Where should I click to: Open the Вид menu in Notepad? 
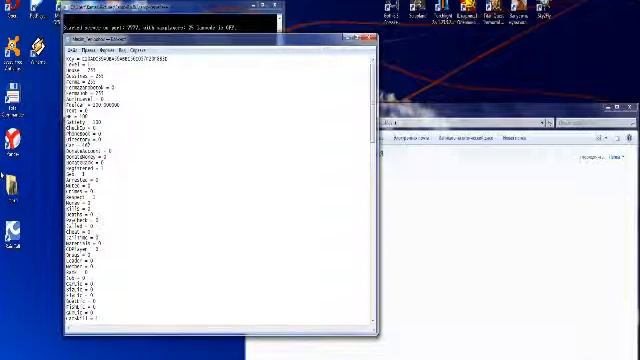(x=122, y=50)
